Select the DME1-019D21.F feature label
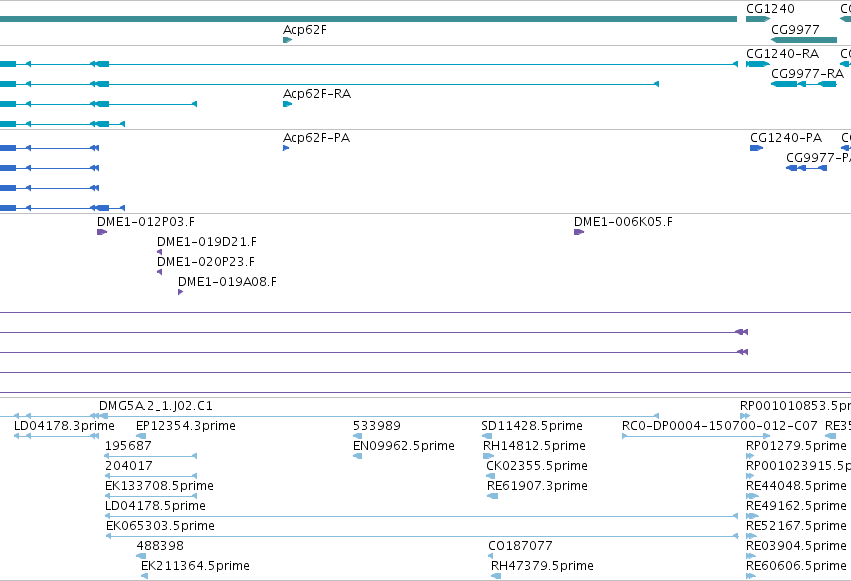The height and width of the screenshot is (581, 851). tap(207, 242)
